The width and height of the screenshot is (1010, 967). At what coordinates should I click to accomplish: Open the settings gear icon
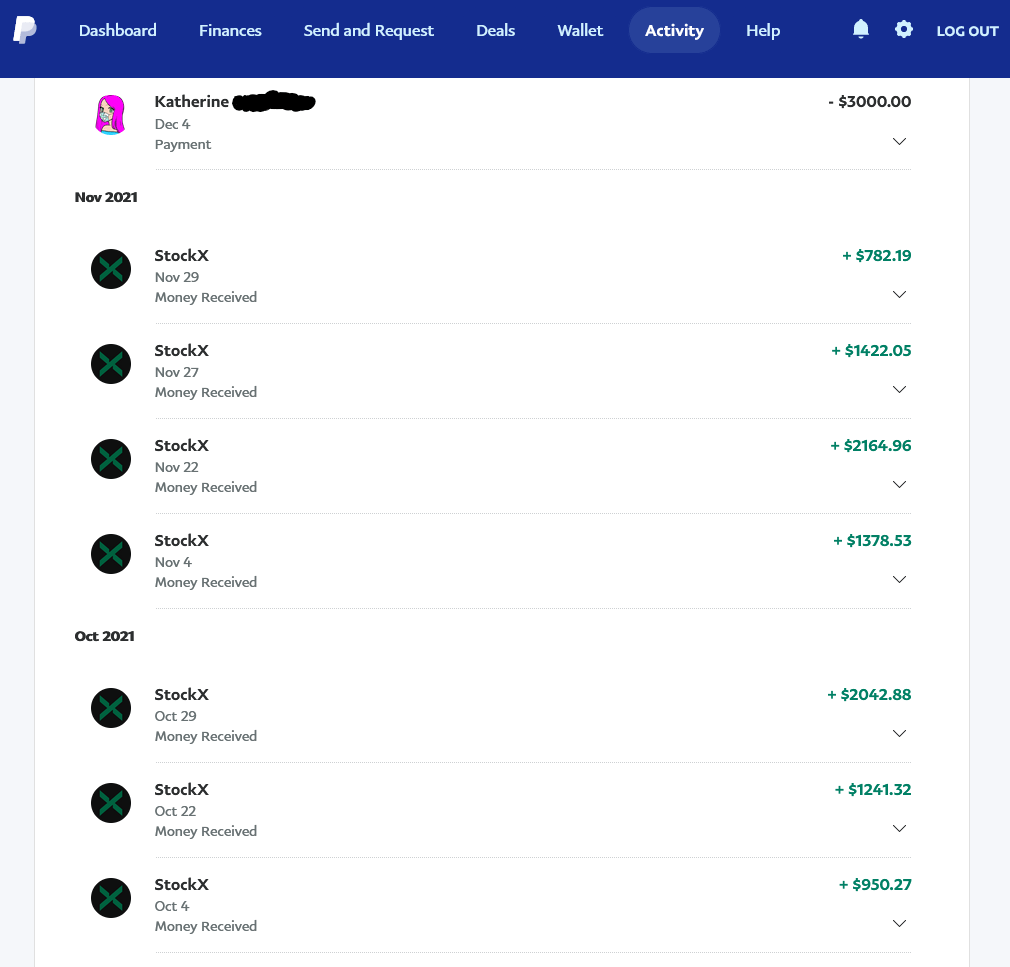[x=904, y=30]
